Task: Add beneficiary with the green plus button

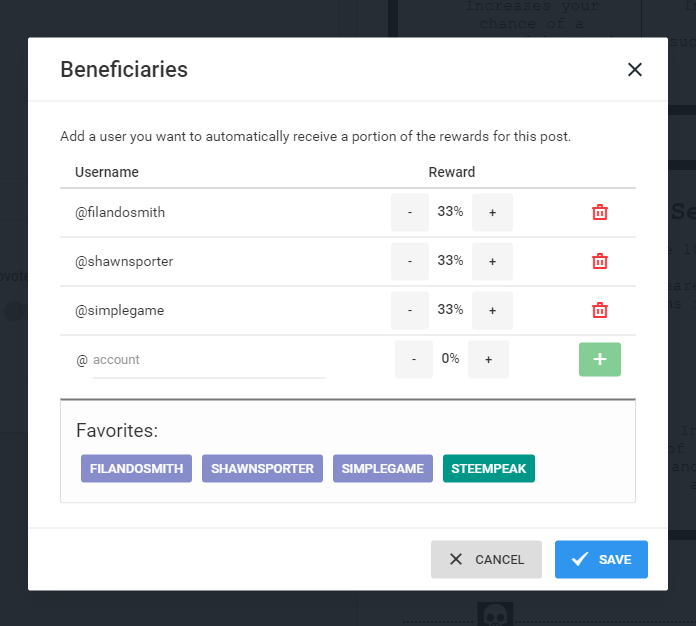Action: (x=600, y=359)
